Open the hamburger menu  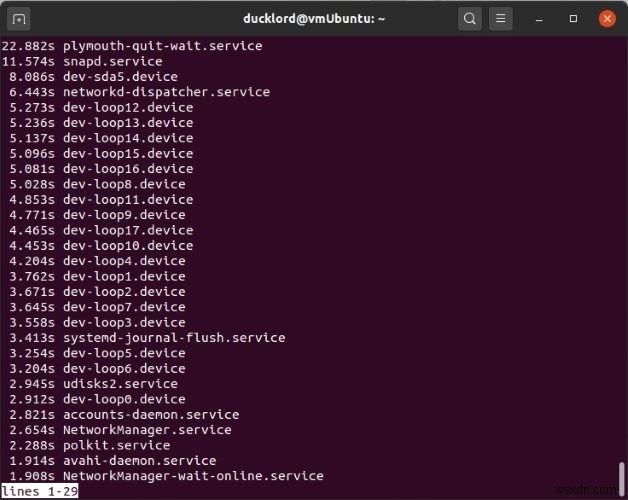click(x=500, y=18)
